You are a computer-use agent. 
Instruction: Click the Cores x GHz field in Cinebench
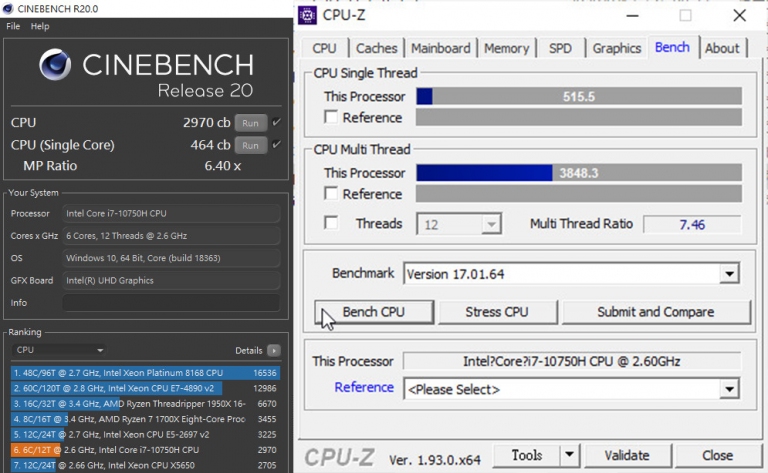tap(171, 236)
